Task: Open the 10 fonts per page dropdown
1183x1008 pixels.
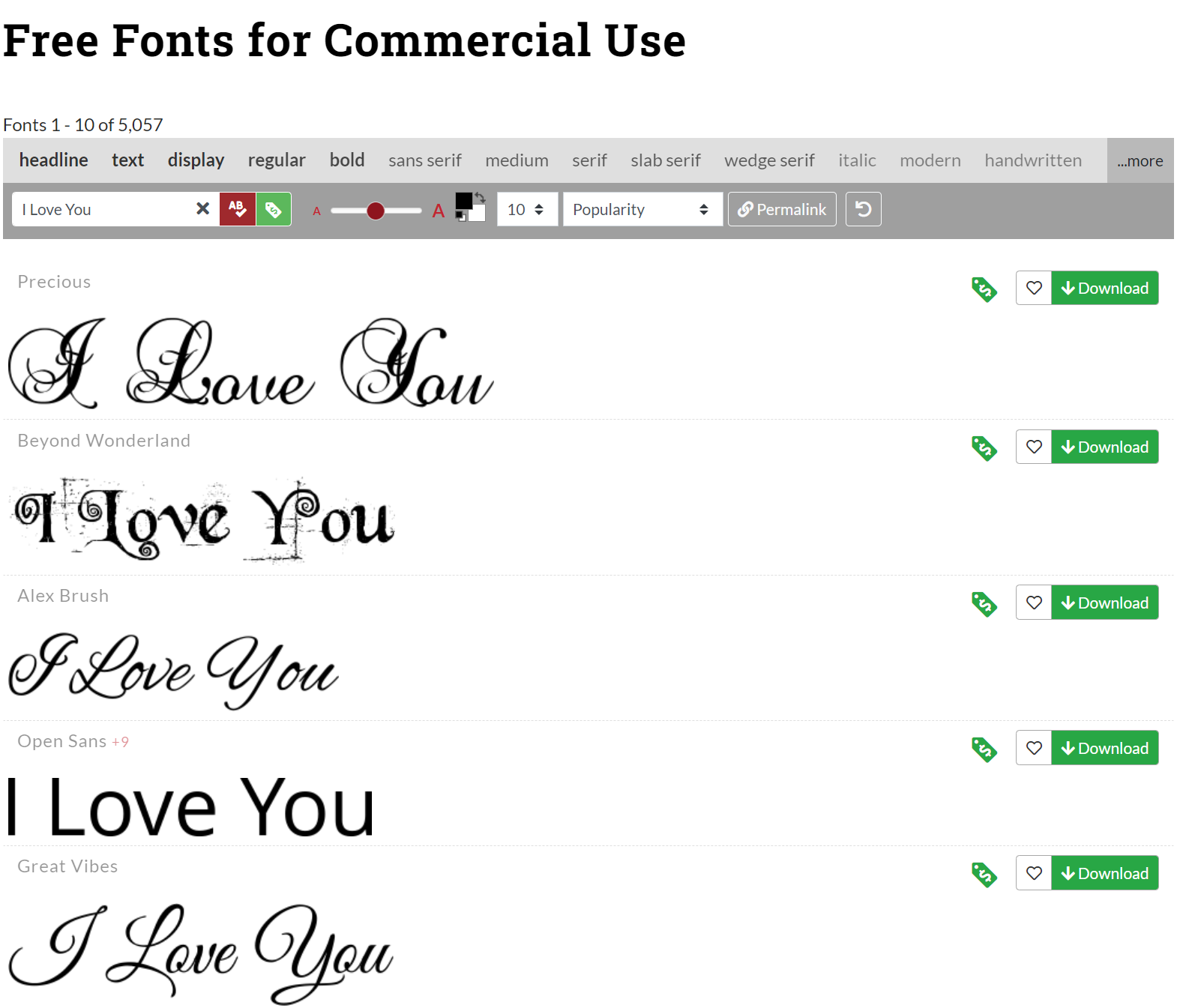Action: click(527, 209)
